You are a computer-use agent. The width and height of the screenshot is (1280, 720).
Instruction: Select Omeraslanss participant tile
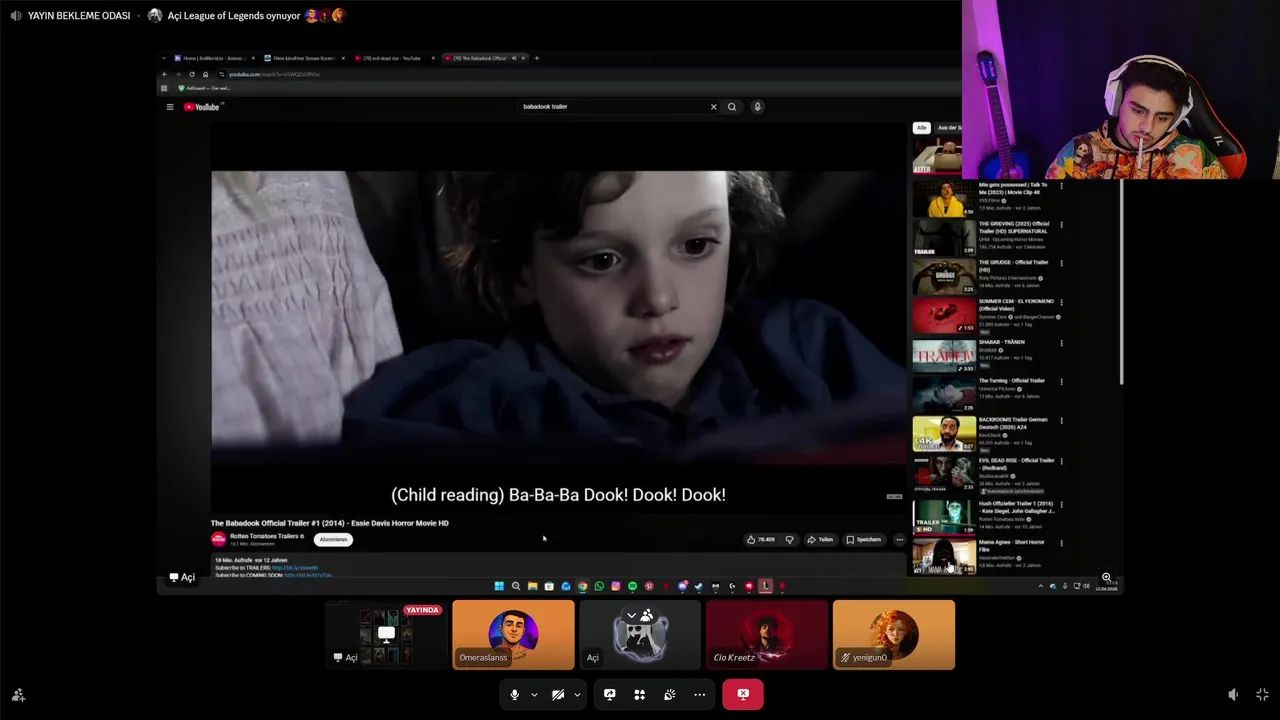pyautogui.click(x=513, y=634)
